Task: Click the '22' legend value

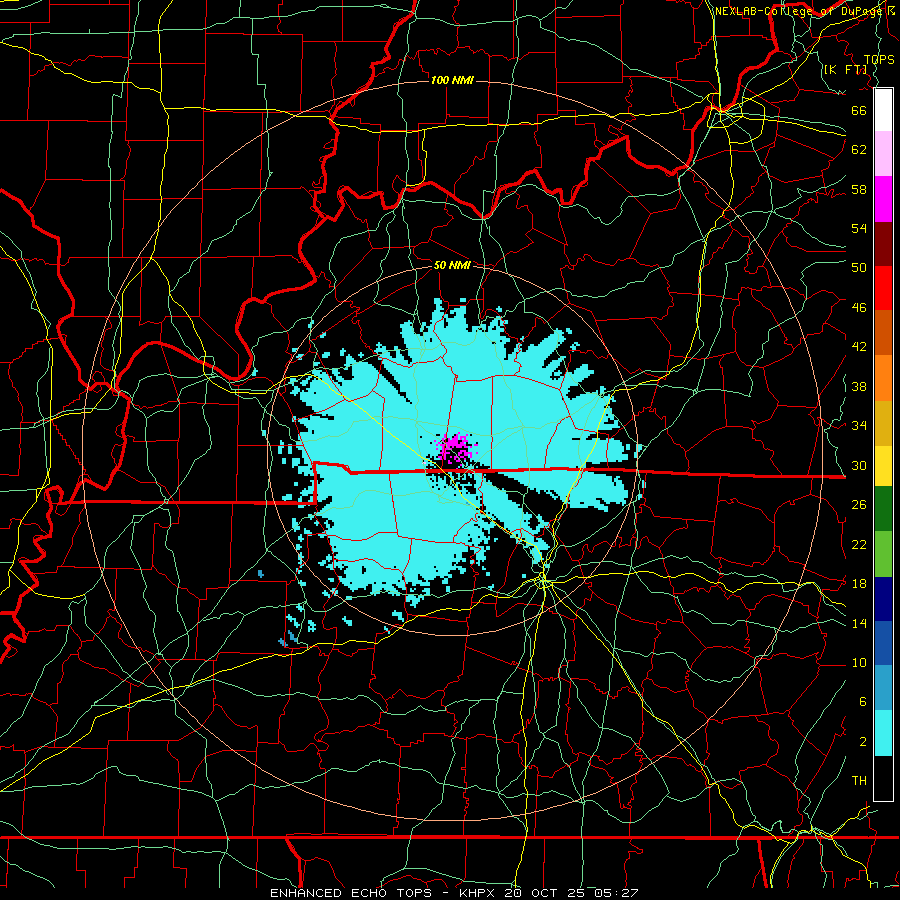Action: (859, 544)
